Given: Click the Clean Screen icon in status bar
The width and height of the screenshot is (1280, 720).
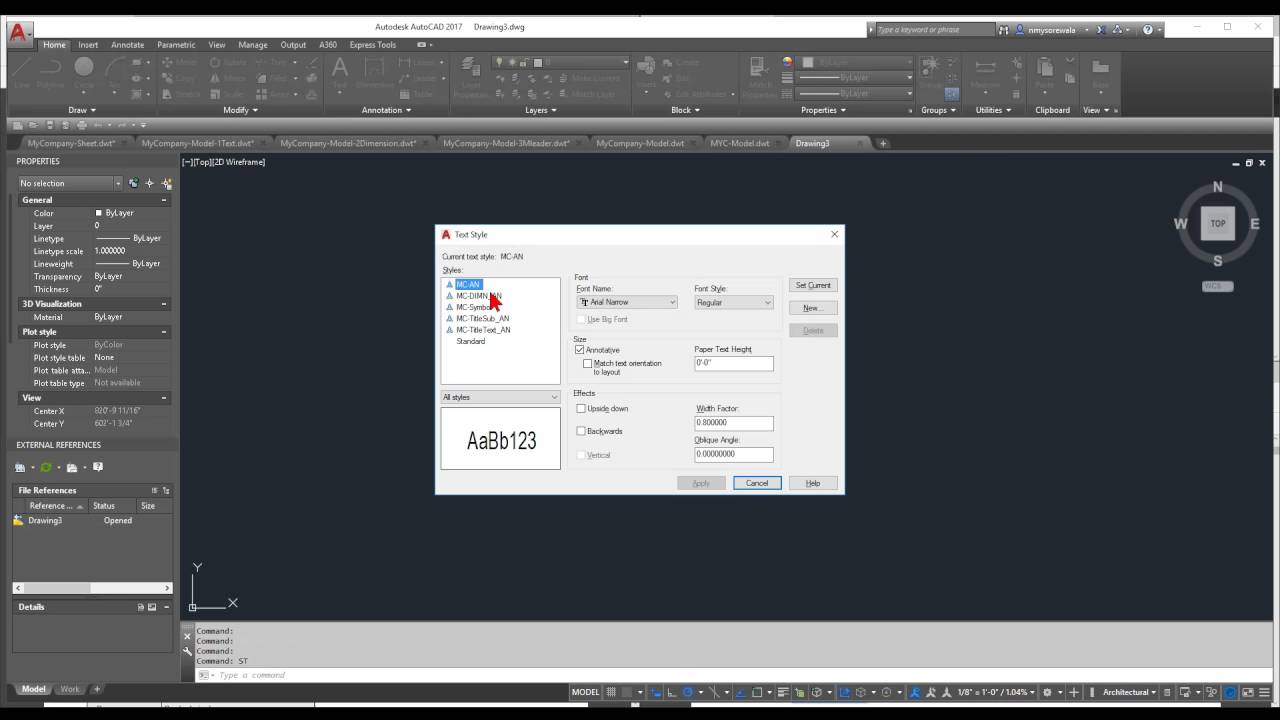Looking at the screenshot, I should pyautogui.click(x=1250, y=692).
